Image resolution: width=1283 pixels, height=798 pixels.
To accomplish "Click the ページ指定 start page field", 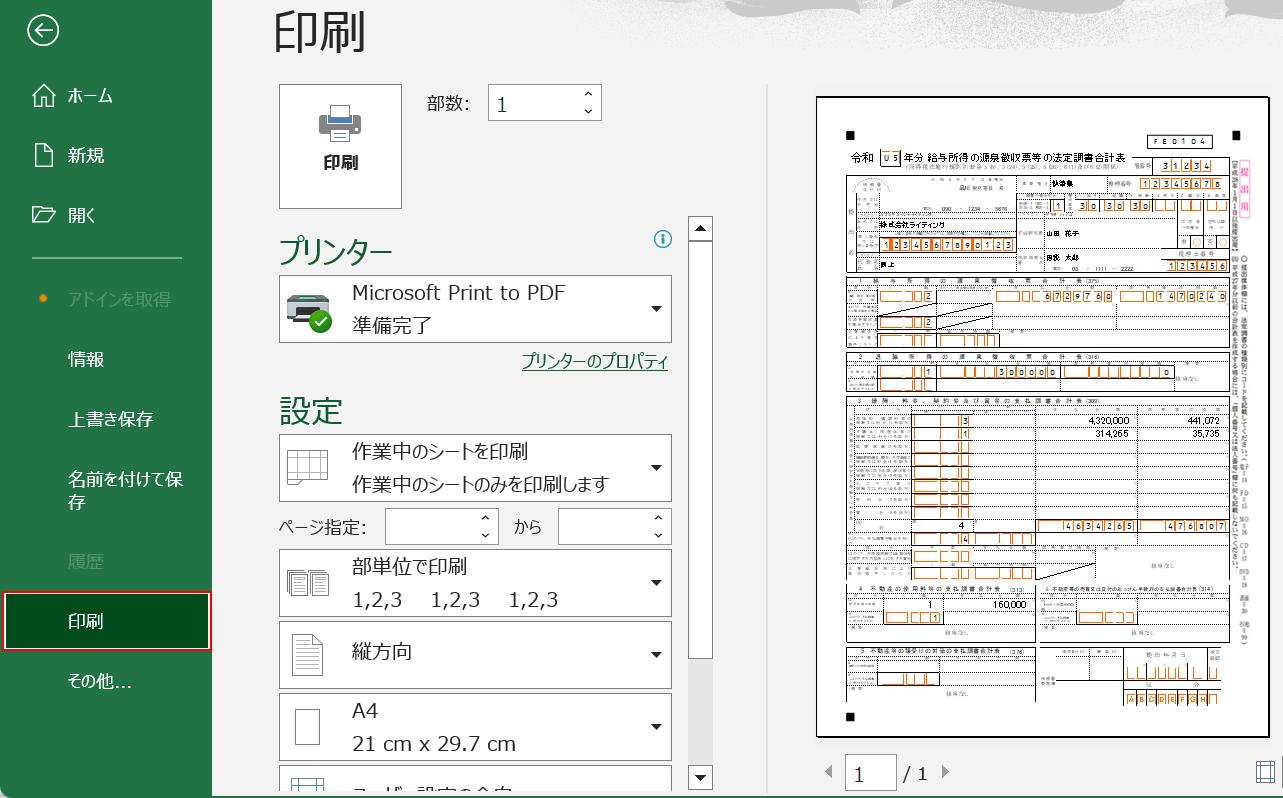I will click(430, 526).
